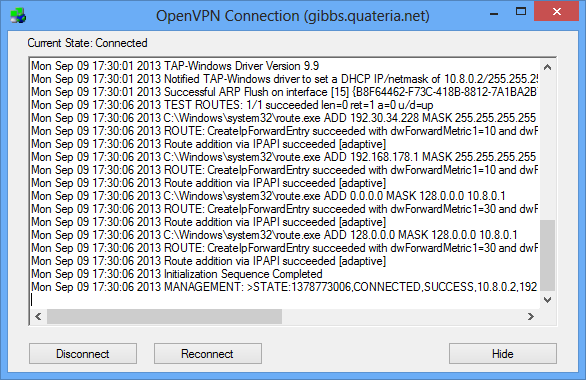Click the log scroll left arrow
Image resolution: width=586 pixels, height=380 pixels.
(38, 316)
